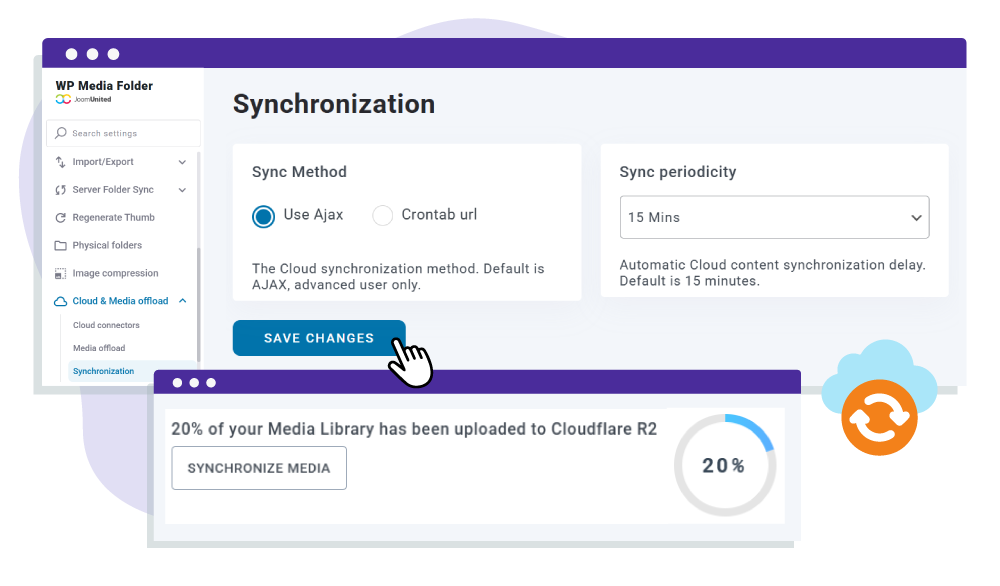Viewport: 1000px width, 586px height.
Task: Click the search magnifier icon in settings search
Action: tap(59, 133)
